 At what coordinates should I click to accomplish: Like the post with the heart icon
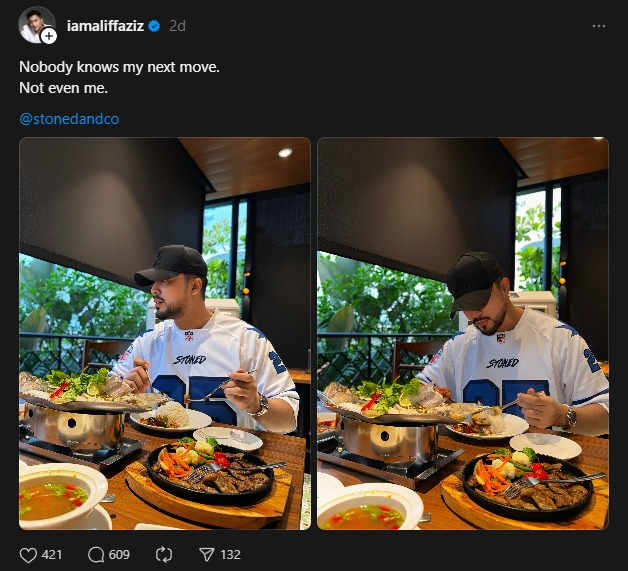pyautogui.click(x=28, y=554)
